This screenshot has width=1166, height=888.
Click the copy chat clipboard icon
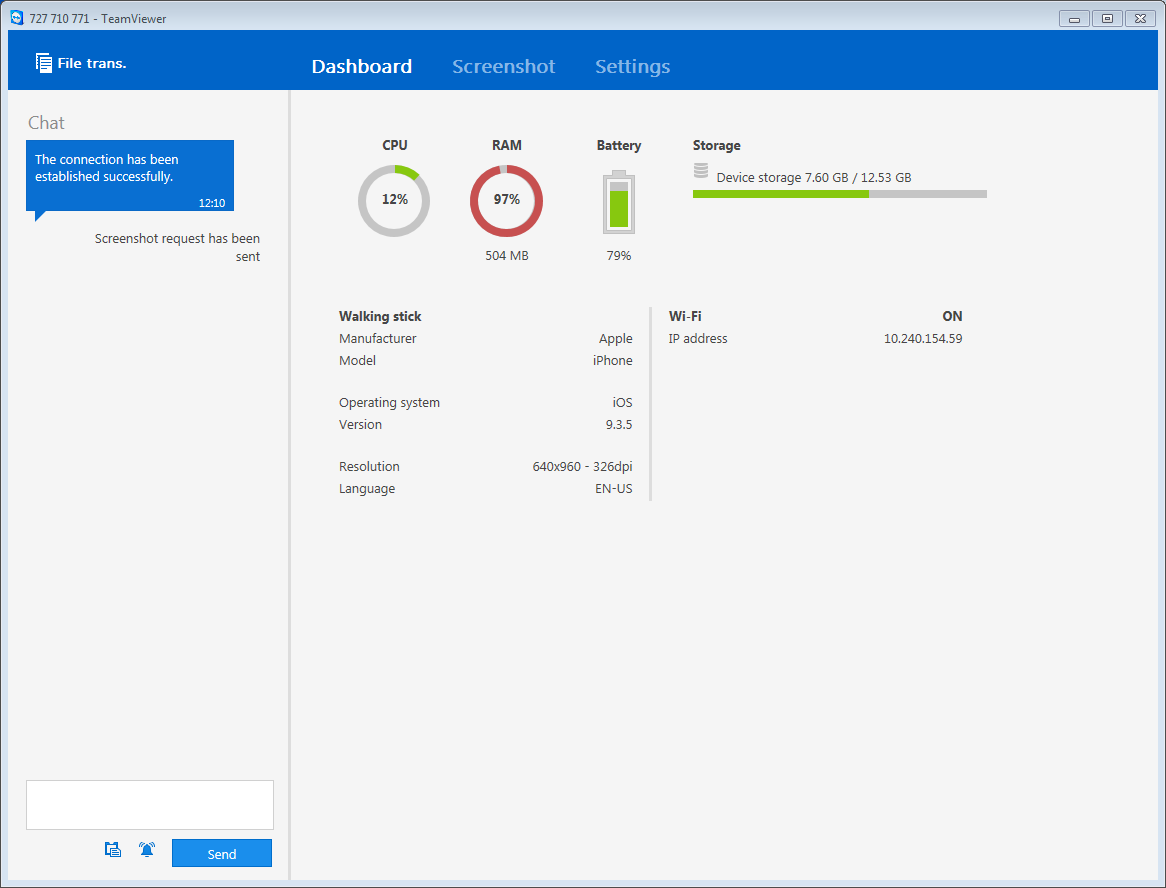[112, 849]
